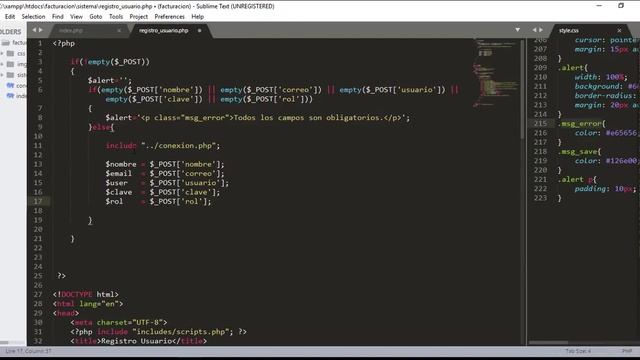Click the css folder icon in sidebar
Screen dimensions: 640x360
pyautogui.click(x=11, y=53)
